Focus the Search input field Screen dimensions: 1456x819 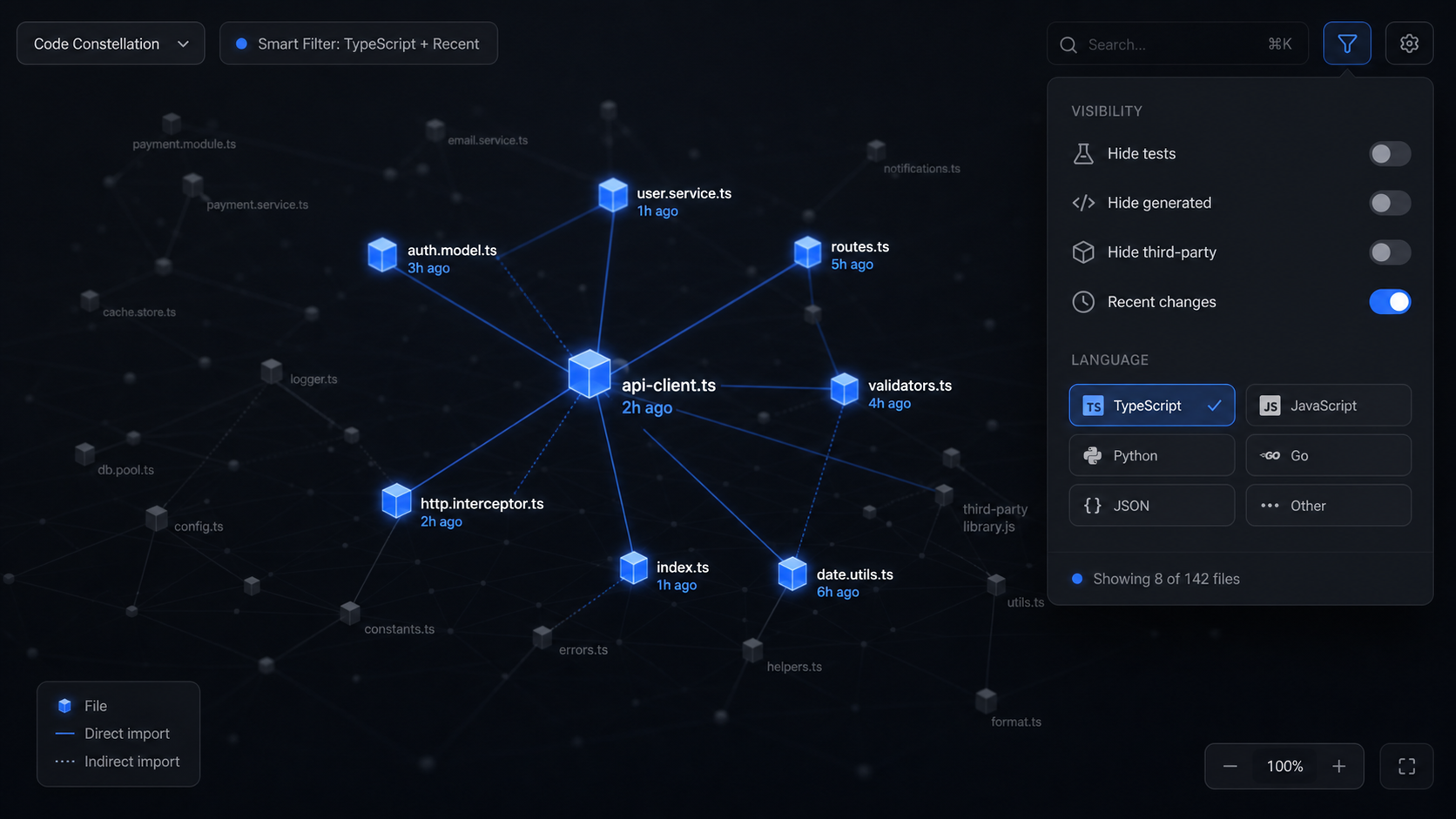click(1177, 44)
